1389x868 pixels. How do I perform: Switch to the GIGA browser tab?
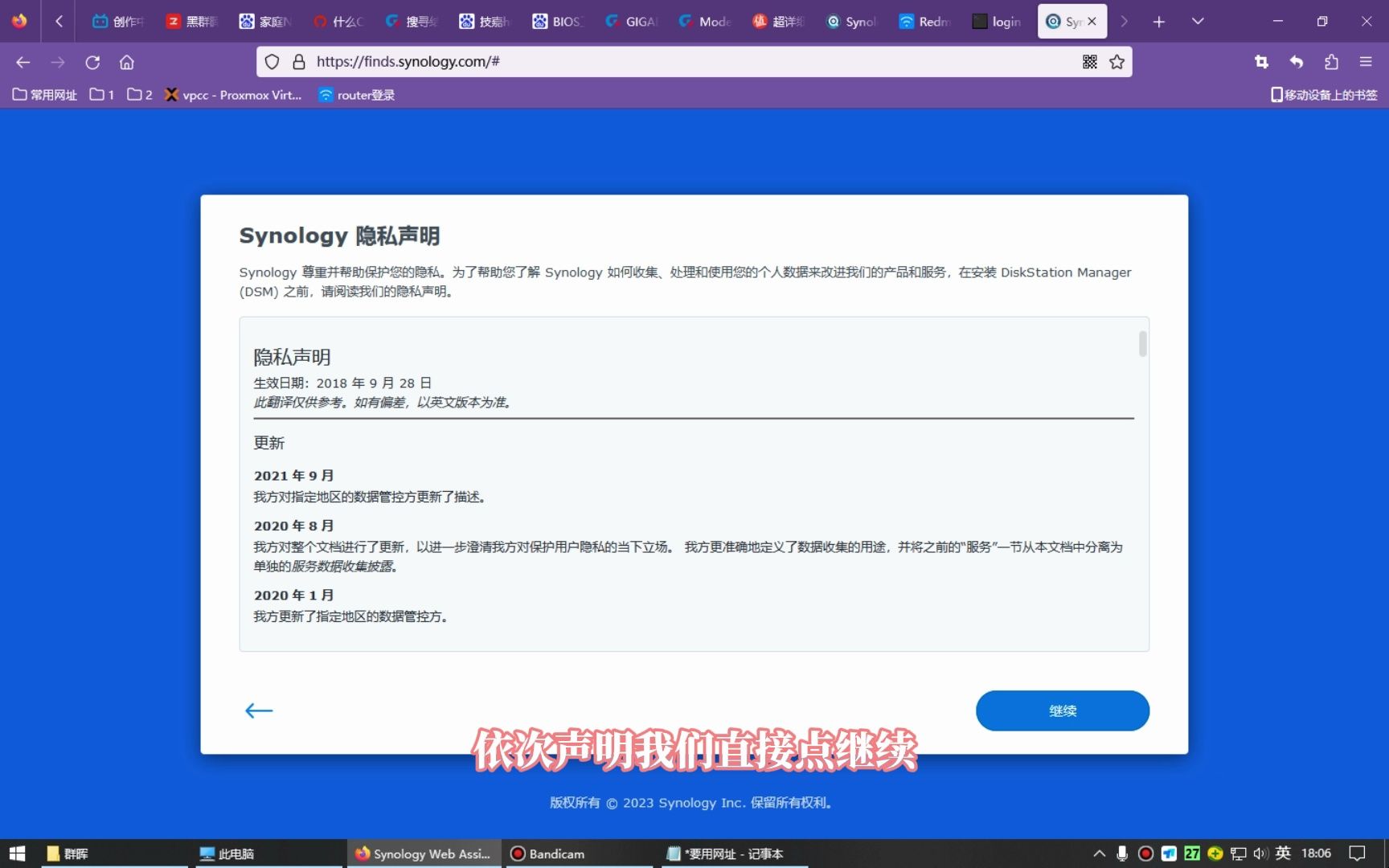632,22
